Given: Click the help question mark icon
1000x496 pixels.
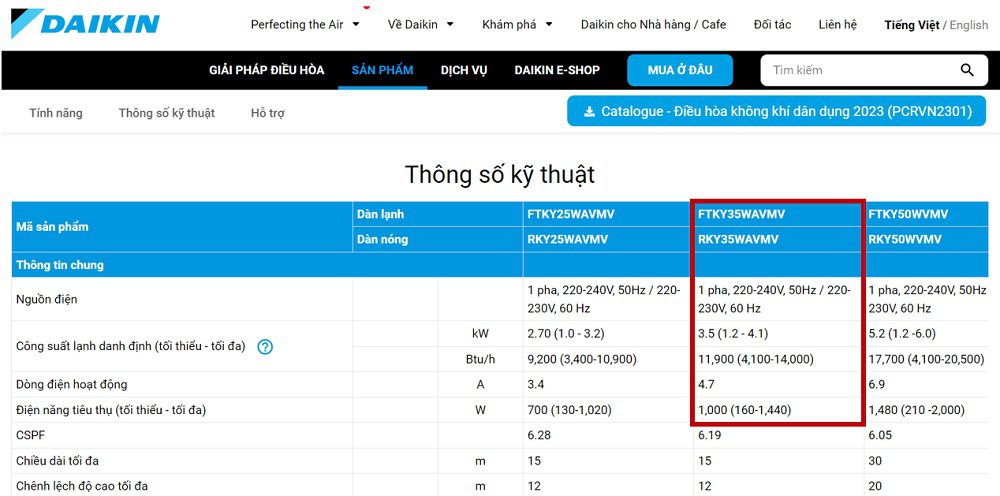Looking at the screenshot, I should [265, 347].
